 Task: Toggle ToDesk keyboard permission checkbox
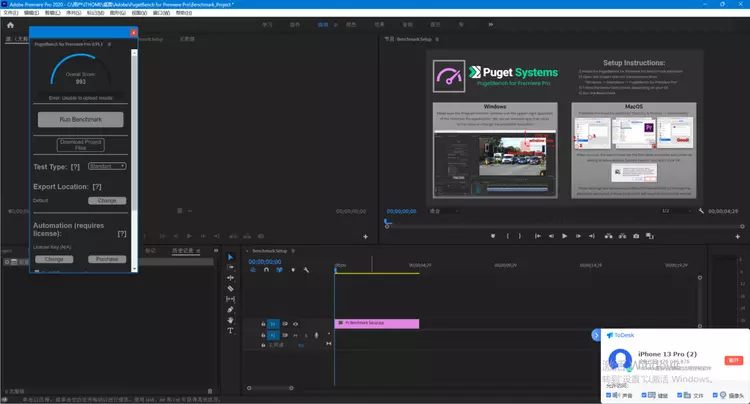pyautogui.click(x=644, y=395)
